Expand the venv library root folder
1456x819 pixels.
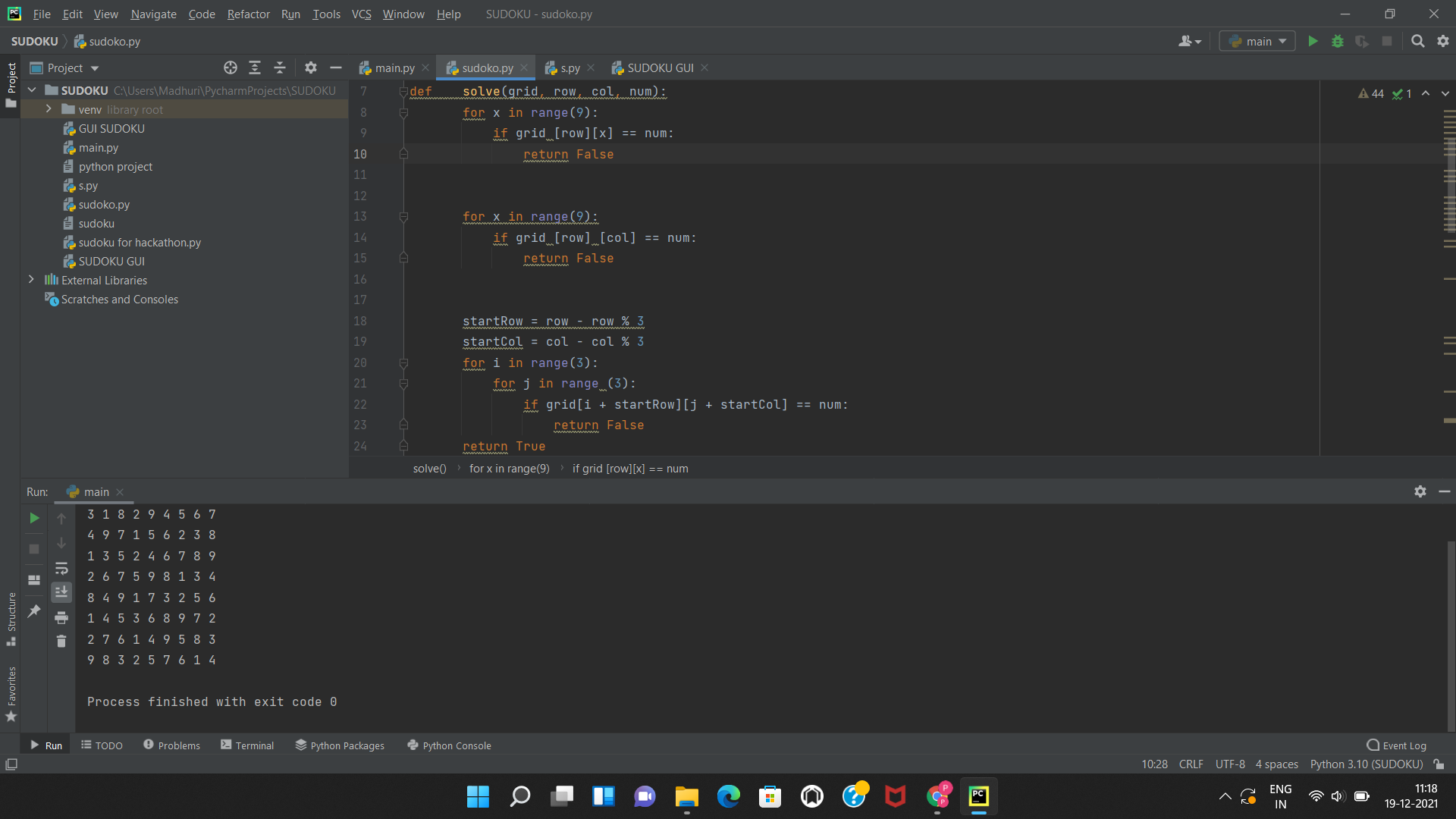coord(48,109)
